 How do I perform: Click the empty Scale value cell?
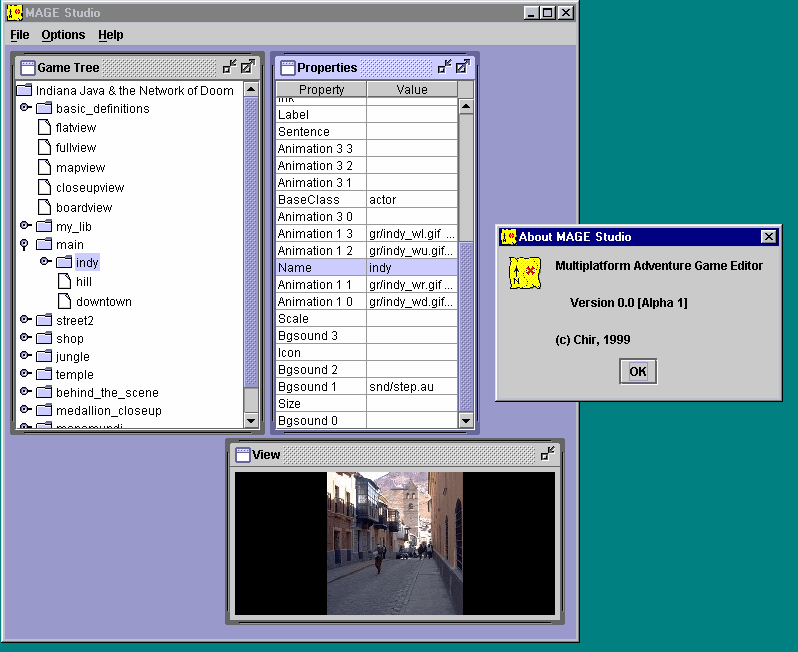[x=412, y=319]
